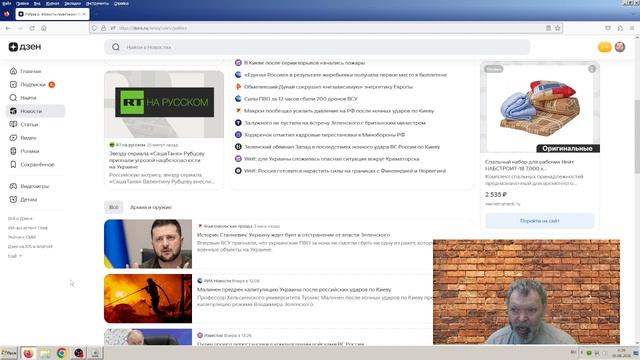Click the page vertical scrollbar thumb
The image size is (640, 360).
(637, 137)
